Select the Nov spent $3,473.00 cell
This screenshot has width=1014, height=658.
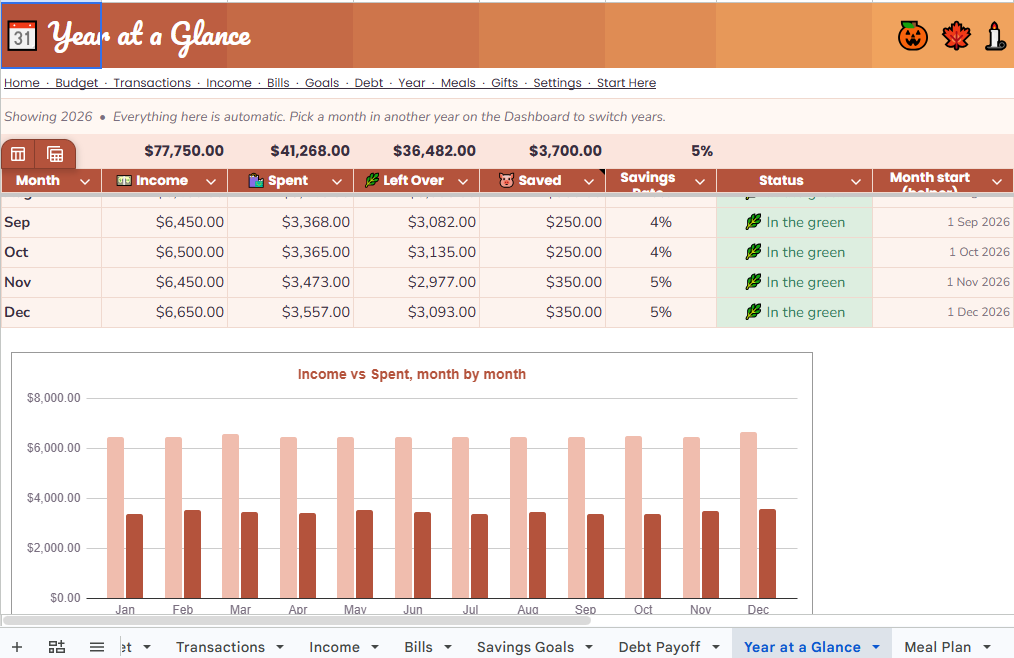290,281
